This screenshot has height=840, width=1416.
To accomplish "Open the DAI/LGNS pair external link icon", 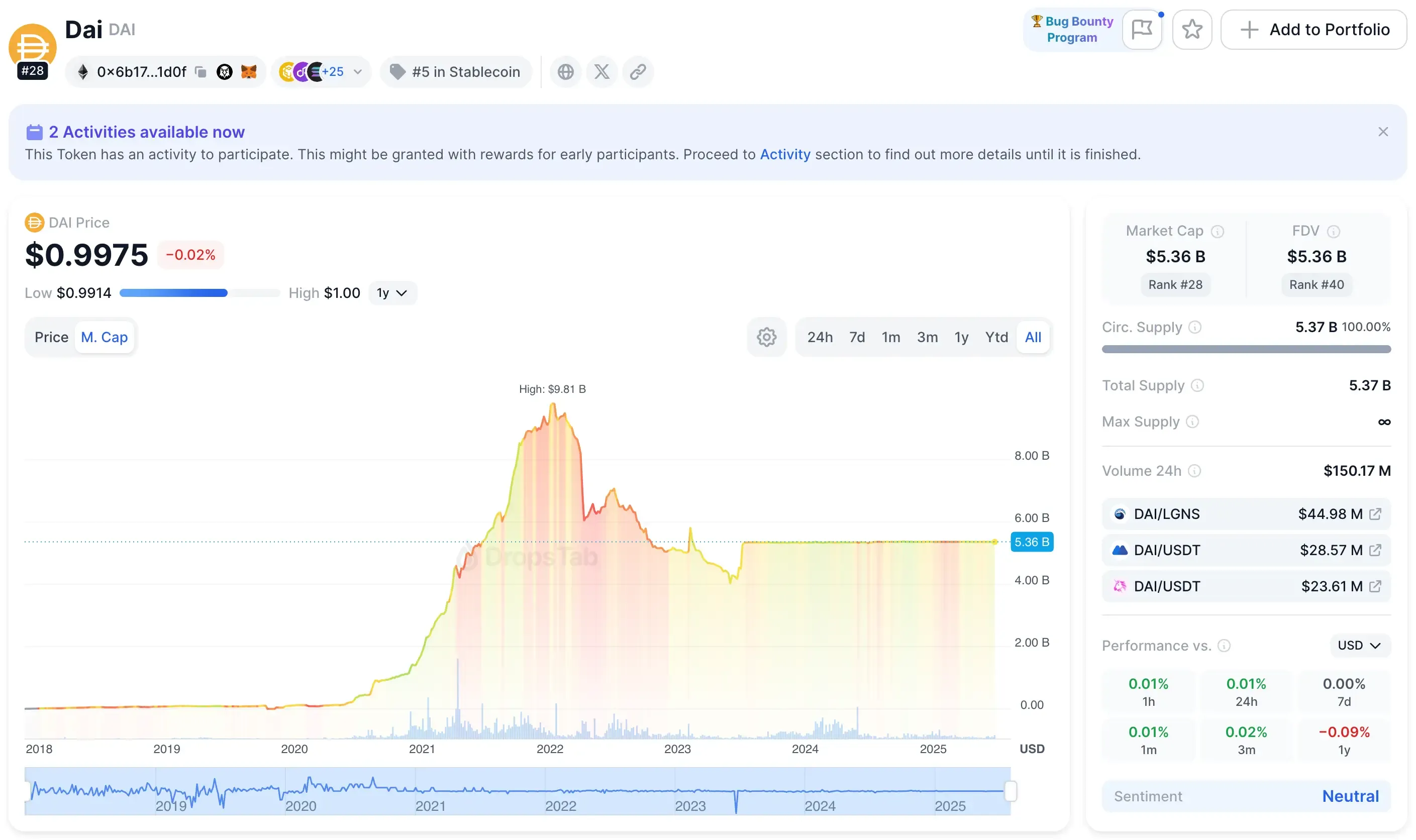I will pyautogui.click(x=1376, y=513).
